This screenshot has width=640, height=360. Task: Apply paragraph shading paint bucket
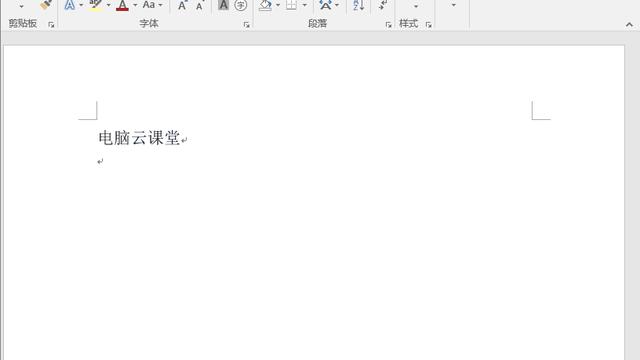(266, 5)
